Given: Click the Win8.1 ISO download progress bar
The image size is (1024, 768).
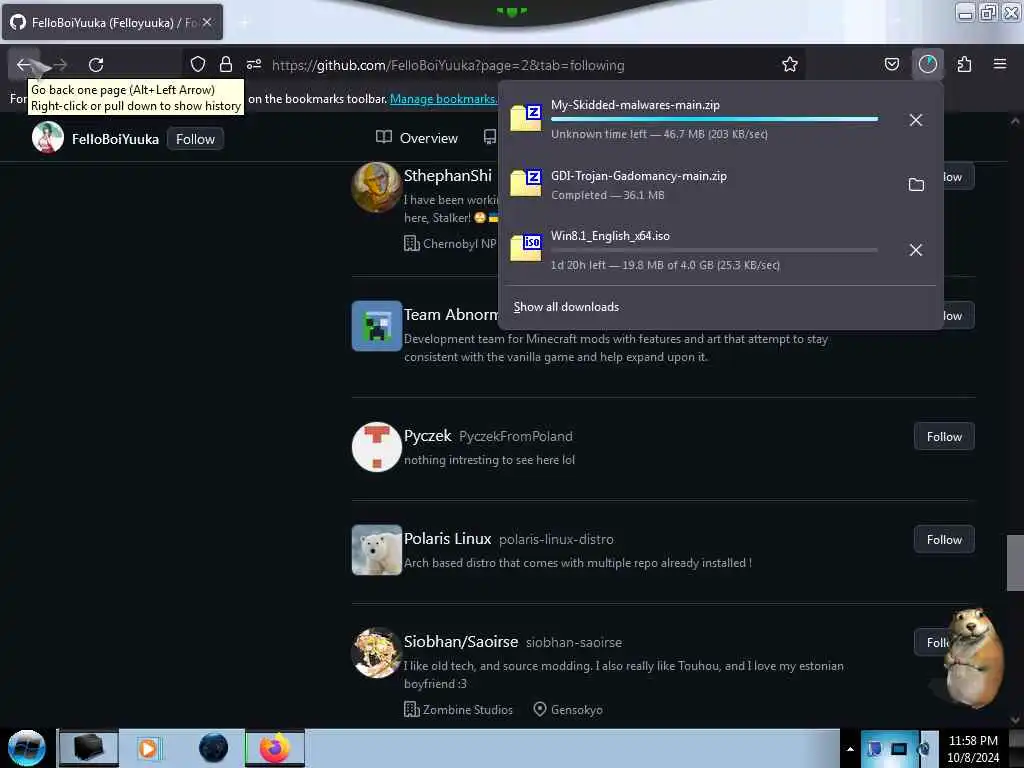Looking at the screenshot, I should click(714, 250).
